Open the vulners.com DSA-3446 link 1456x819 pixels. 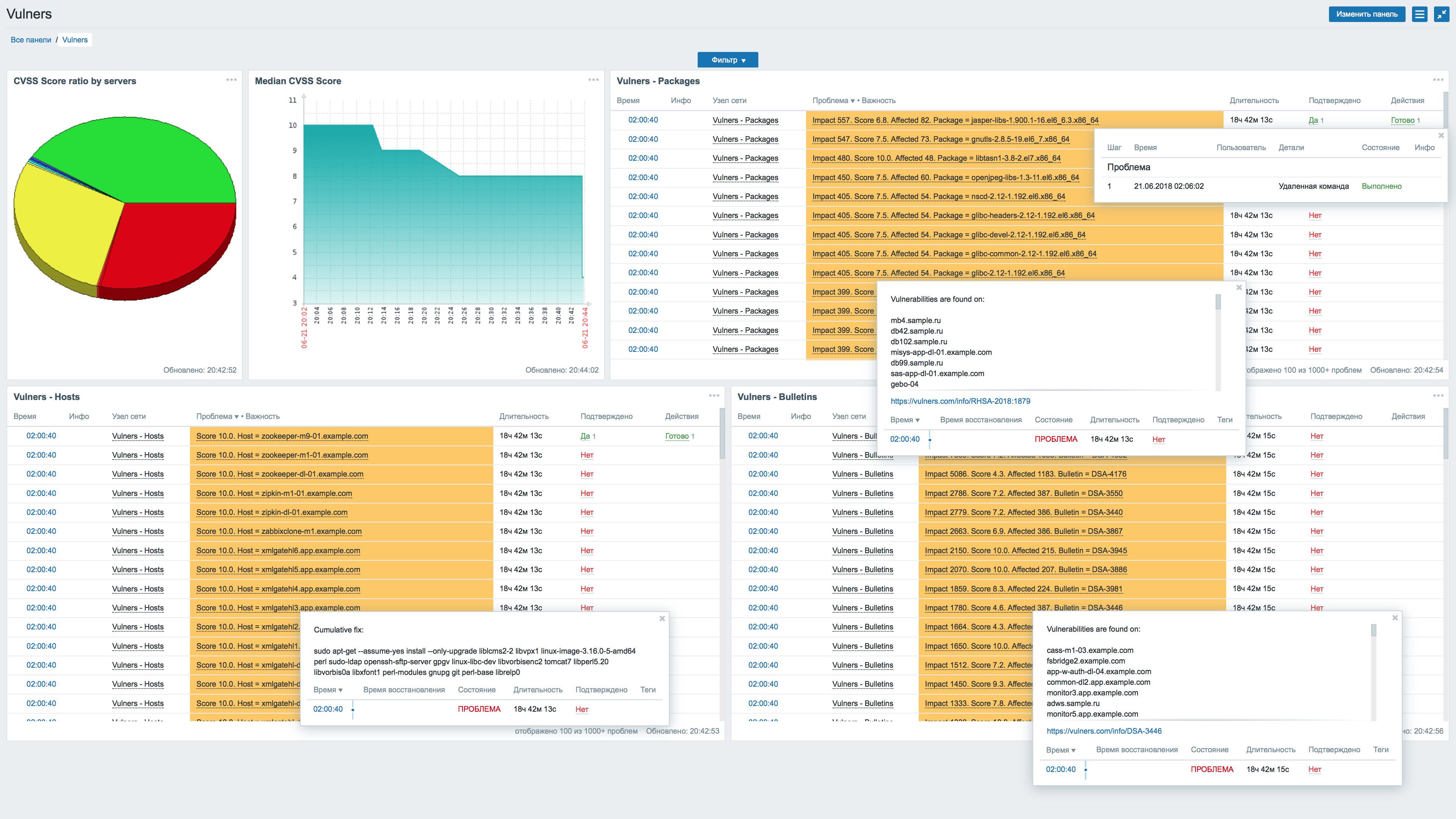pyautogui.click(x=1103, y=730)
